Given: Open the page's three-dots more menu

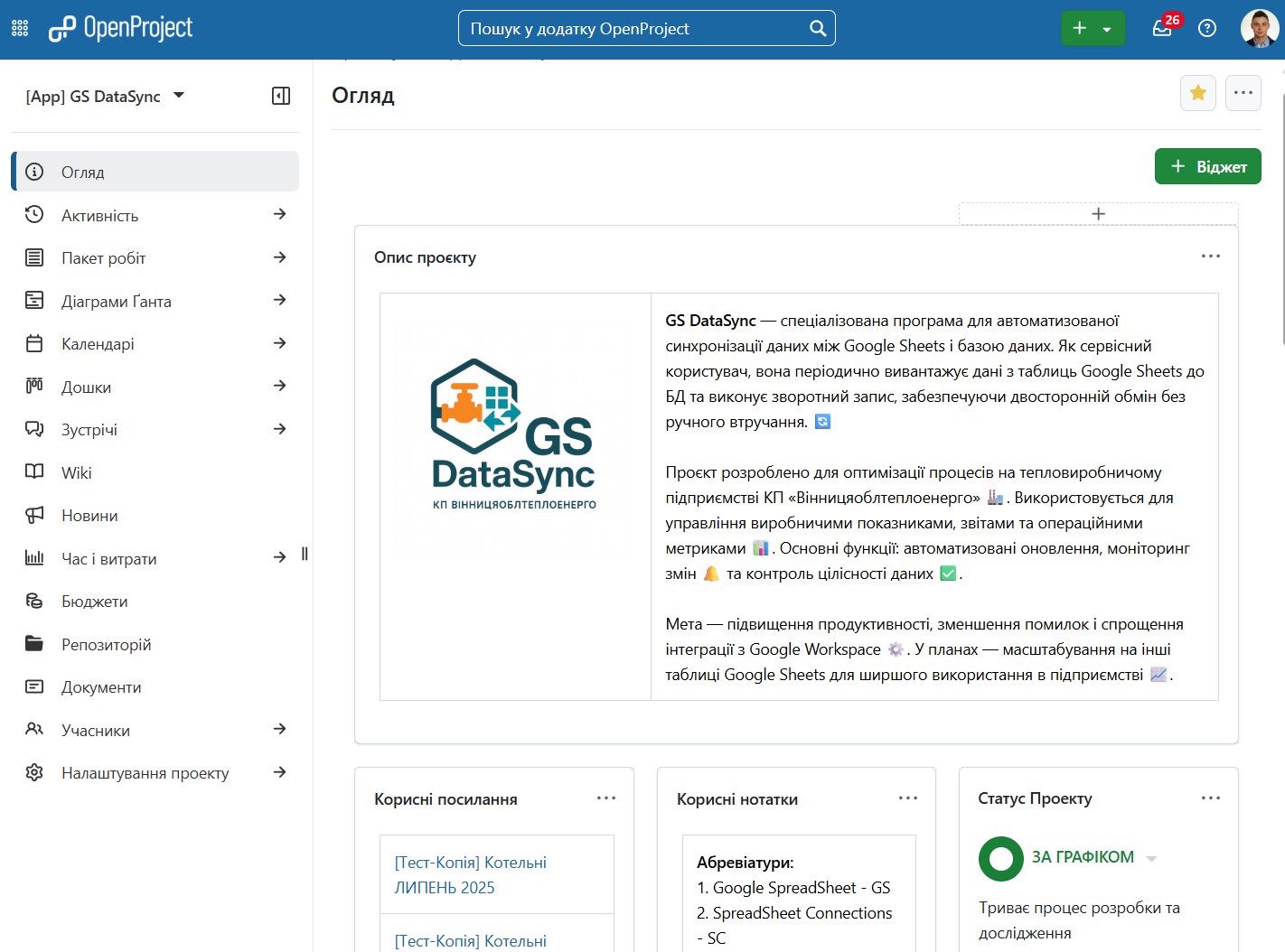Looking at the screenshot, I should [x=1243, y=93].
